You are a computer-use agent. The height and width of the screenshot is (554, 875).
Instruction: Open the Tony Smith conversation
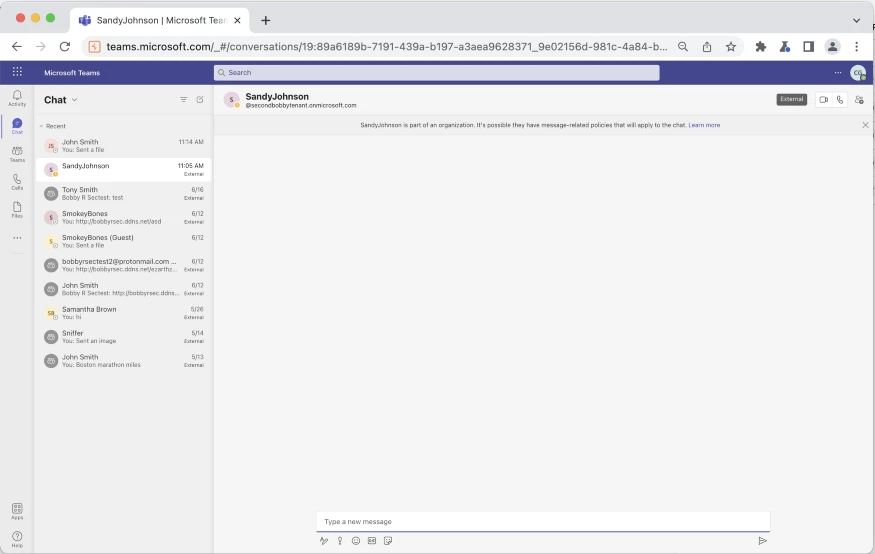[x=122, y=193]
